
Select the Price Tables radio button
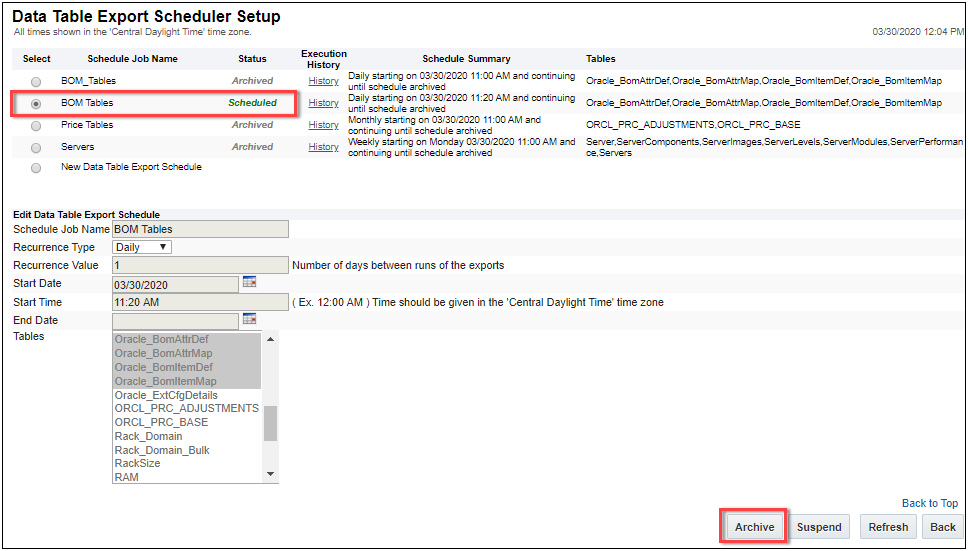click(x=37, y=126)
